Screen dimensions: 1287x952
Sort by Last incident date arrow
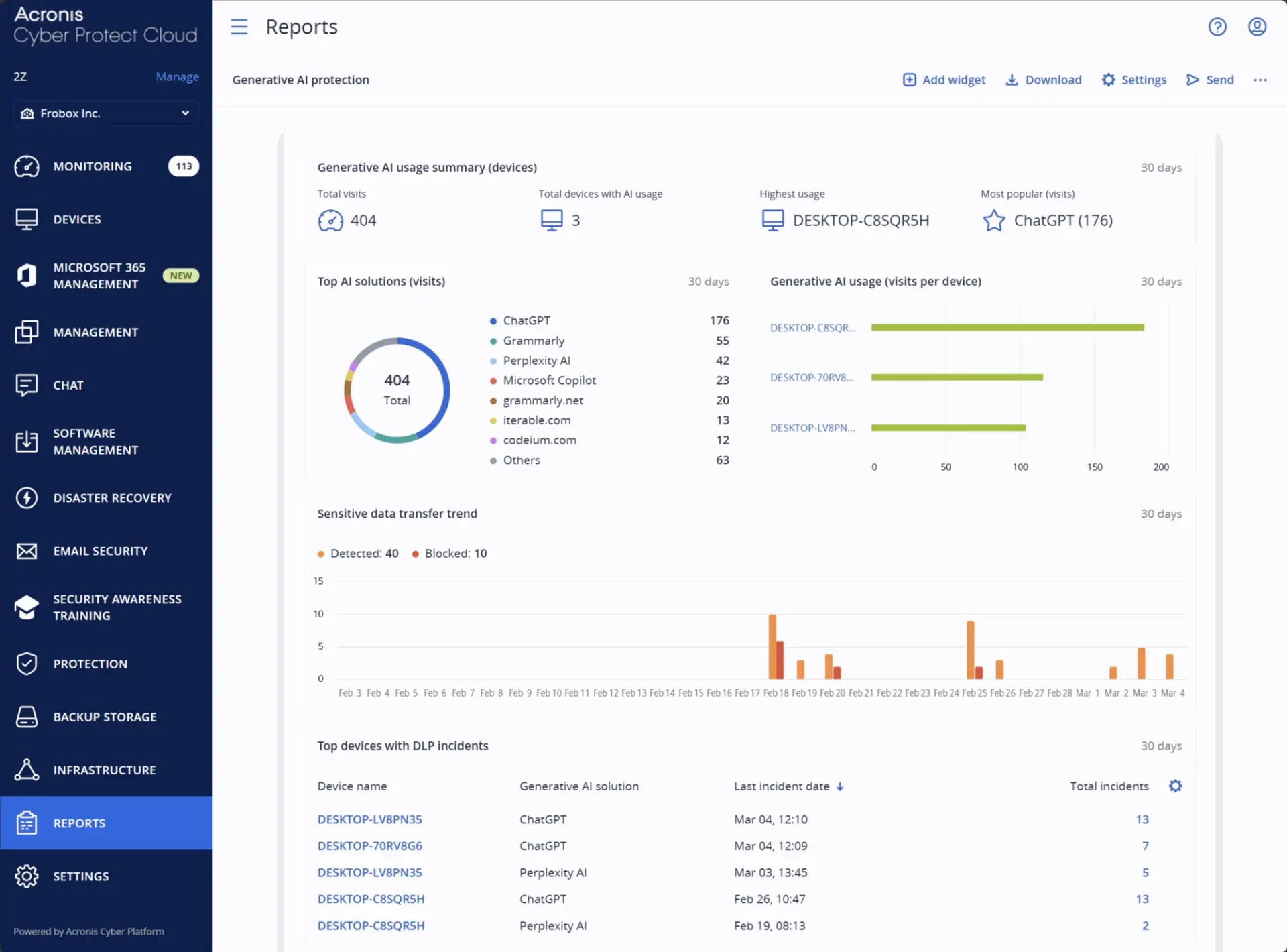click(840, 786)
